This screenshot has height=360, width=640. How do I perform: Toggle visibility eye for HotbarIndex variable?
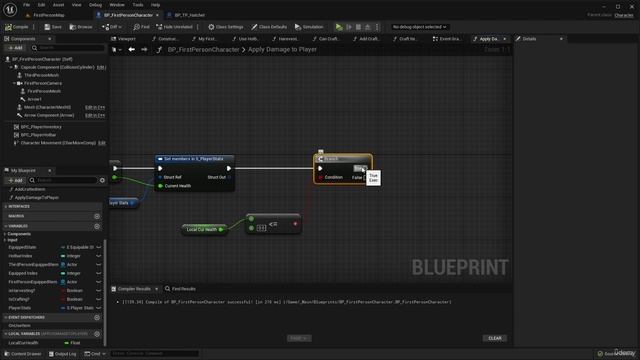(98, 256)
